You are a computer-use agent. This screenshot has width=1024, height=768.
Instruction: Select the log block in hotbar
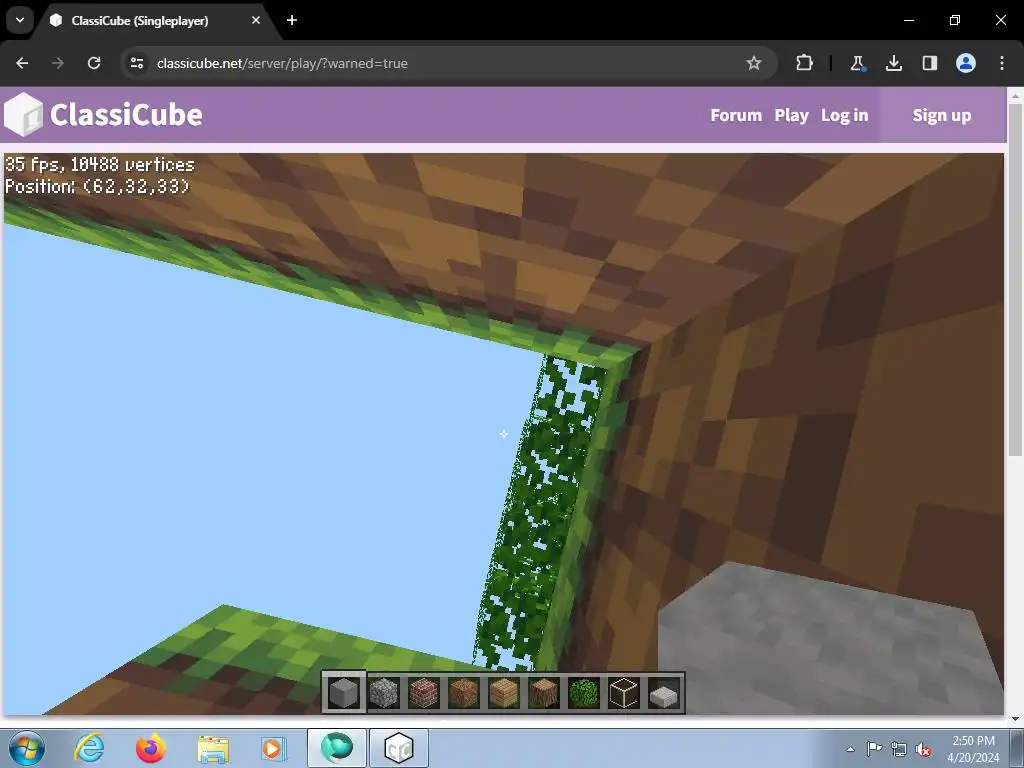pyautogui.click(x=543, y=693)
